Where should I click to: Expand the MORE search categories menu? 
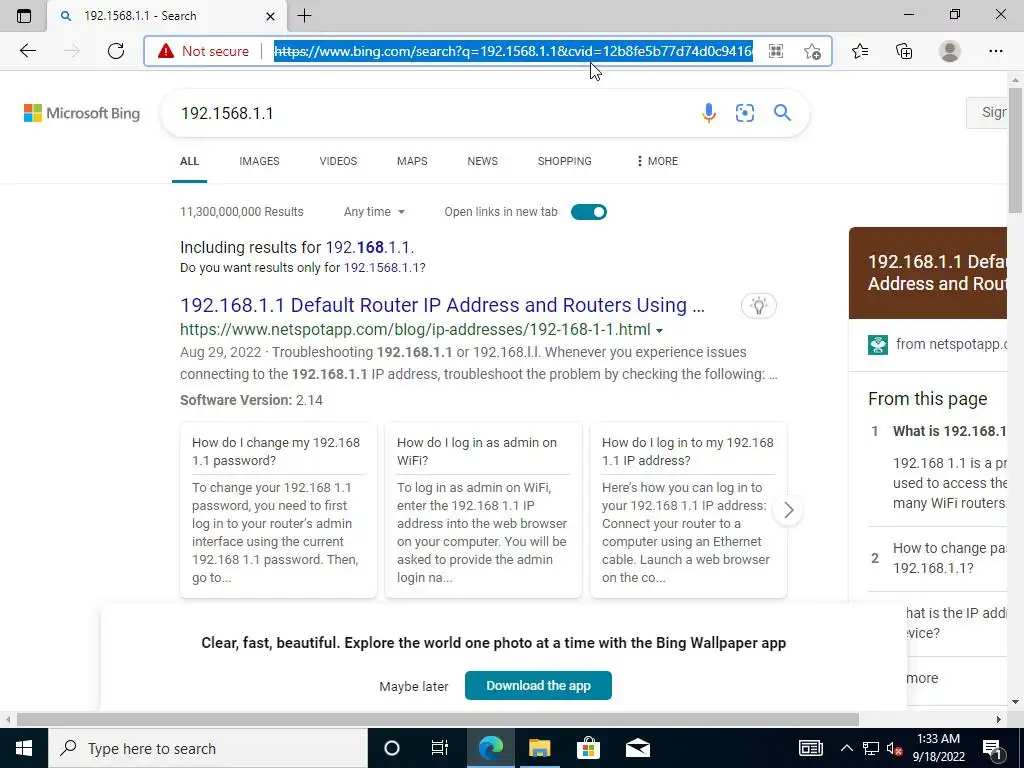[657, 161]
